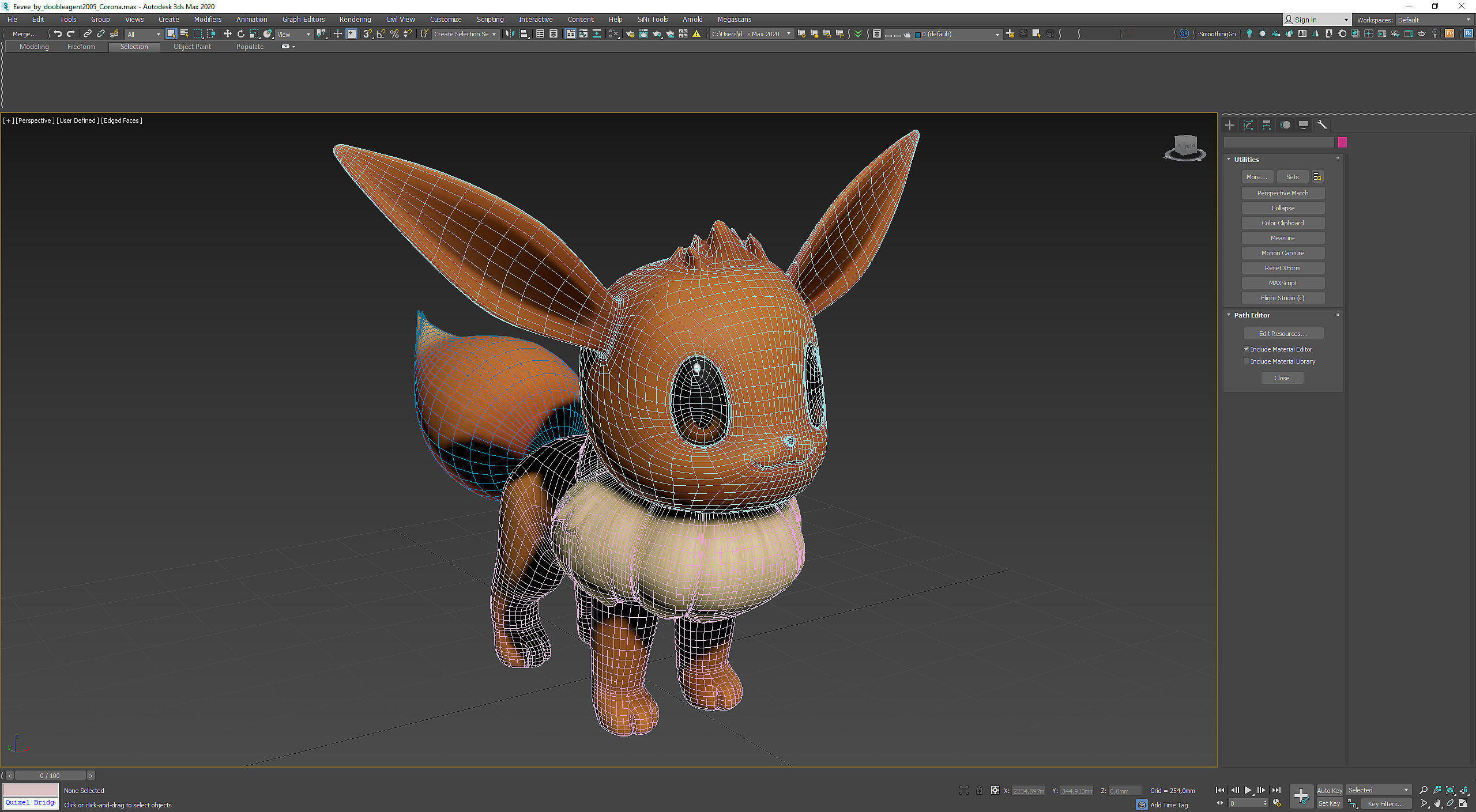Collapse the Utilities rollout
Screen dimensions: 1476x812
(x=1229, y=160)
